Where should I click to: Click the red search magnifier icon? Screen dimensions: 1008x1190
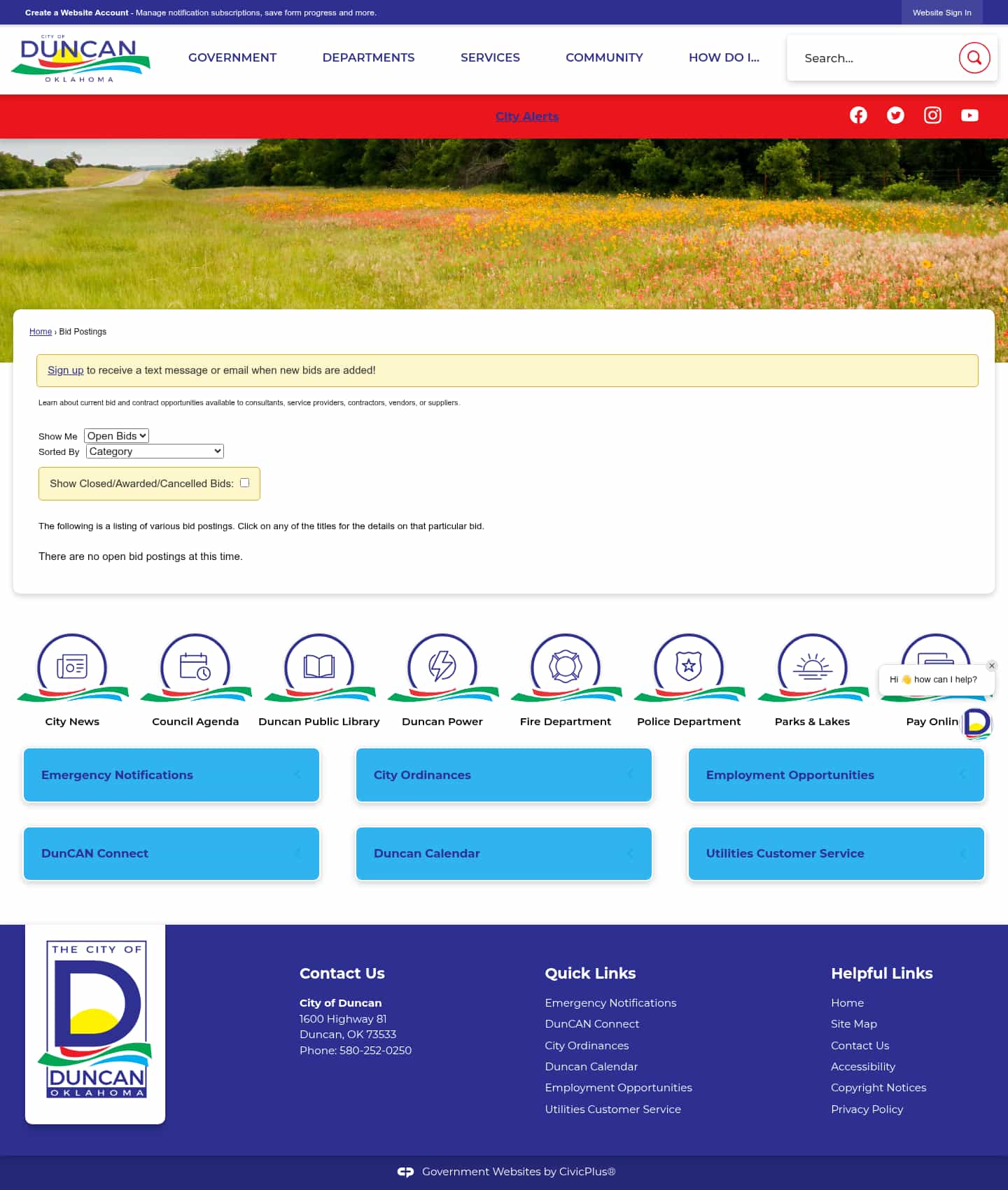point(974,57)
